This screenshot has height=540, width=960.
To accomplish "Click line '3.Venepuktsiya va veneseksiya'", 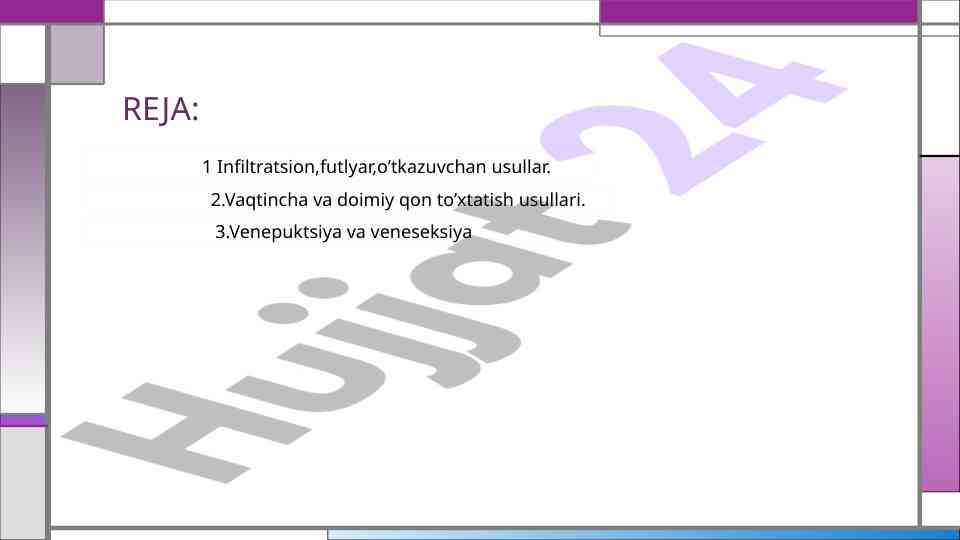I will 343,232.
